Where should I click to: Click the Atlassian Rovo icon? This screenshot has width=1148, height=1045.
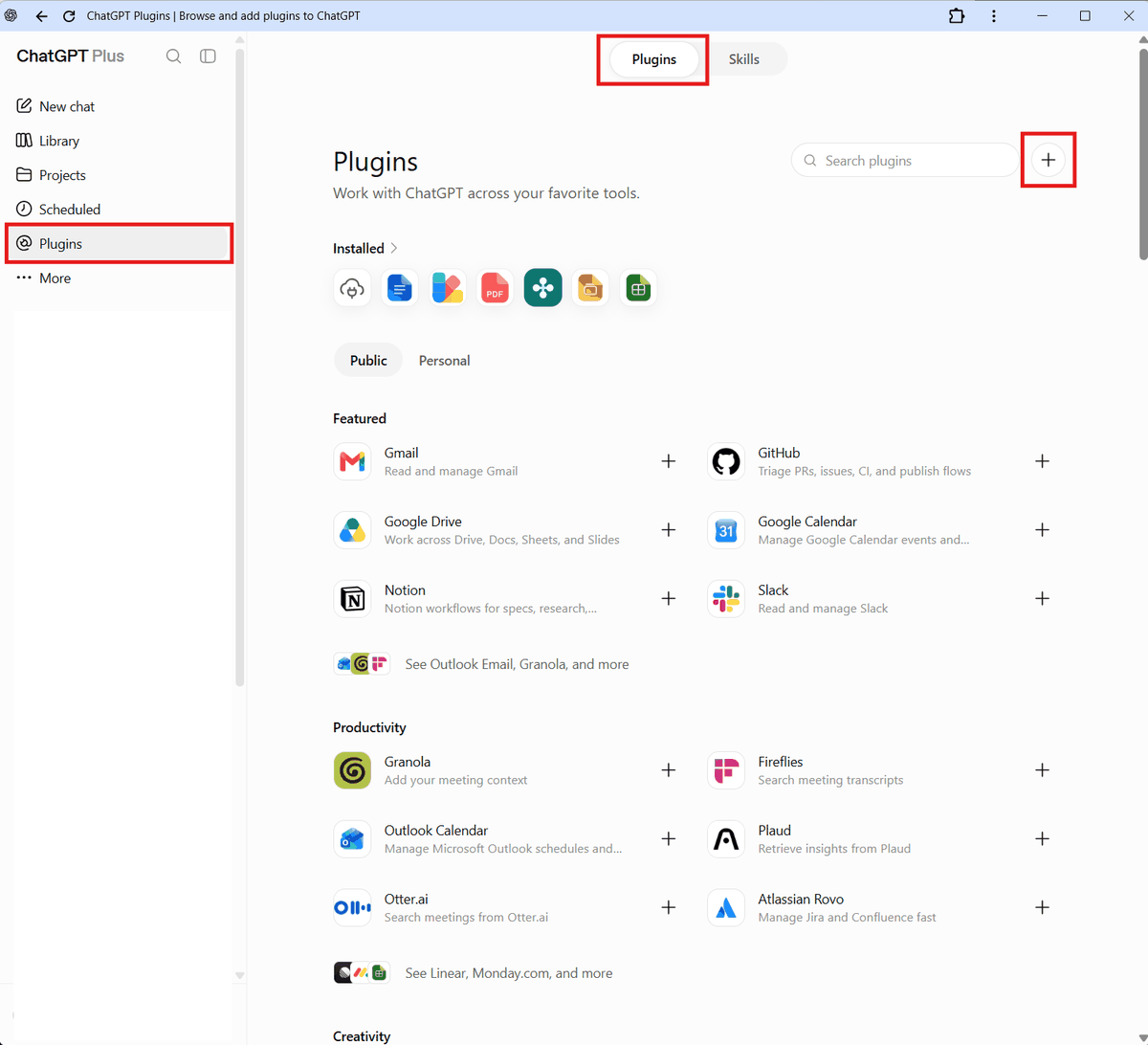(726, 908)
